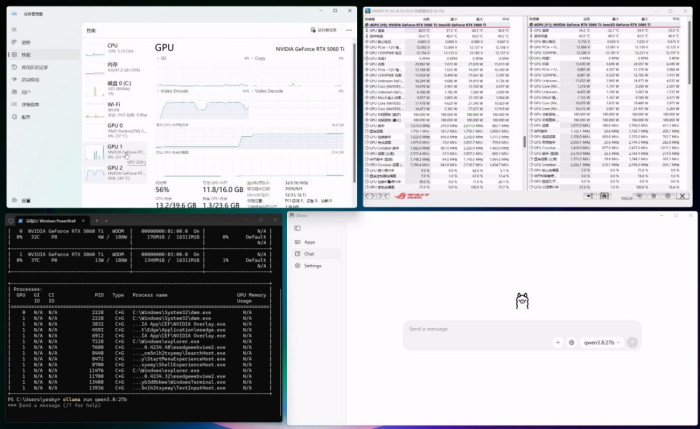Open the three-dot more options menu in Task Manager
Viewport: 700px width, 429px height.
coord(349,30)
